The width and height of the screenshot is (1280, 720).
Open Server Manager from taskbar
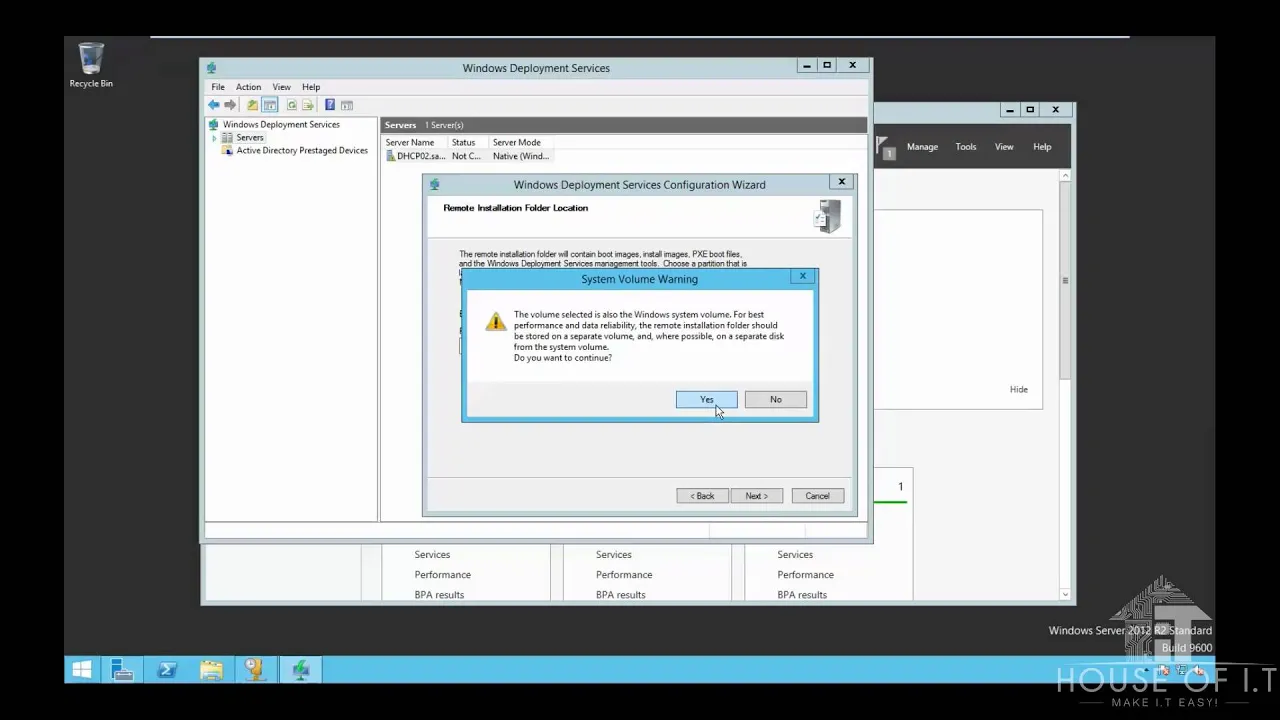(123, 670)
